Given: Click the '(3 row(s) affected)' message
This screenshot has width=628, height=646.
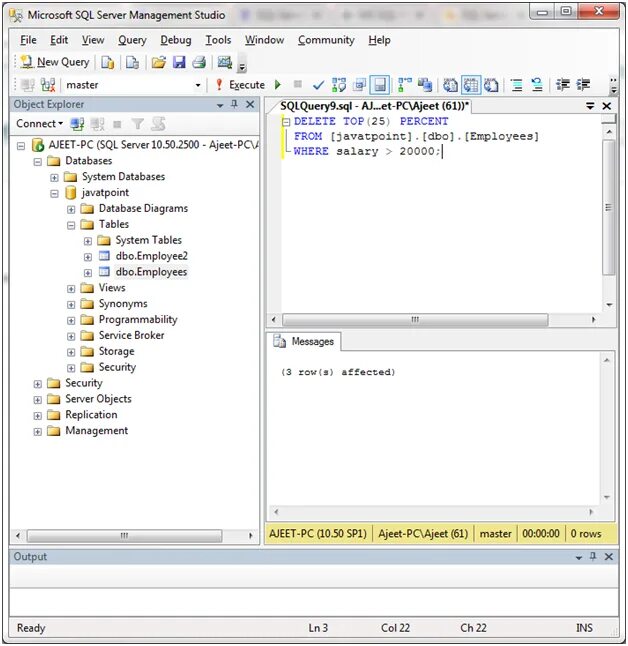Looking at the screenshot, I should pos(338,372).
